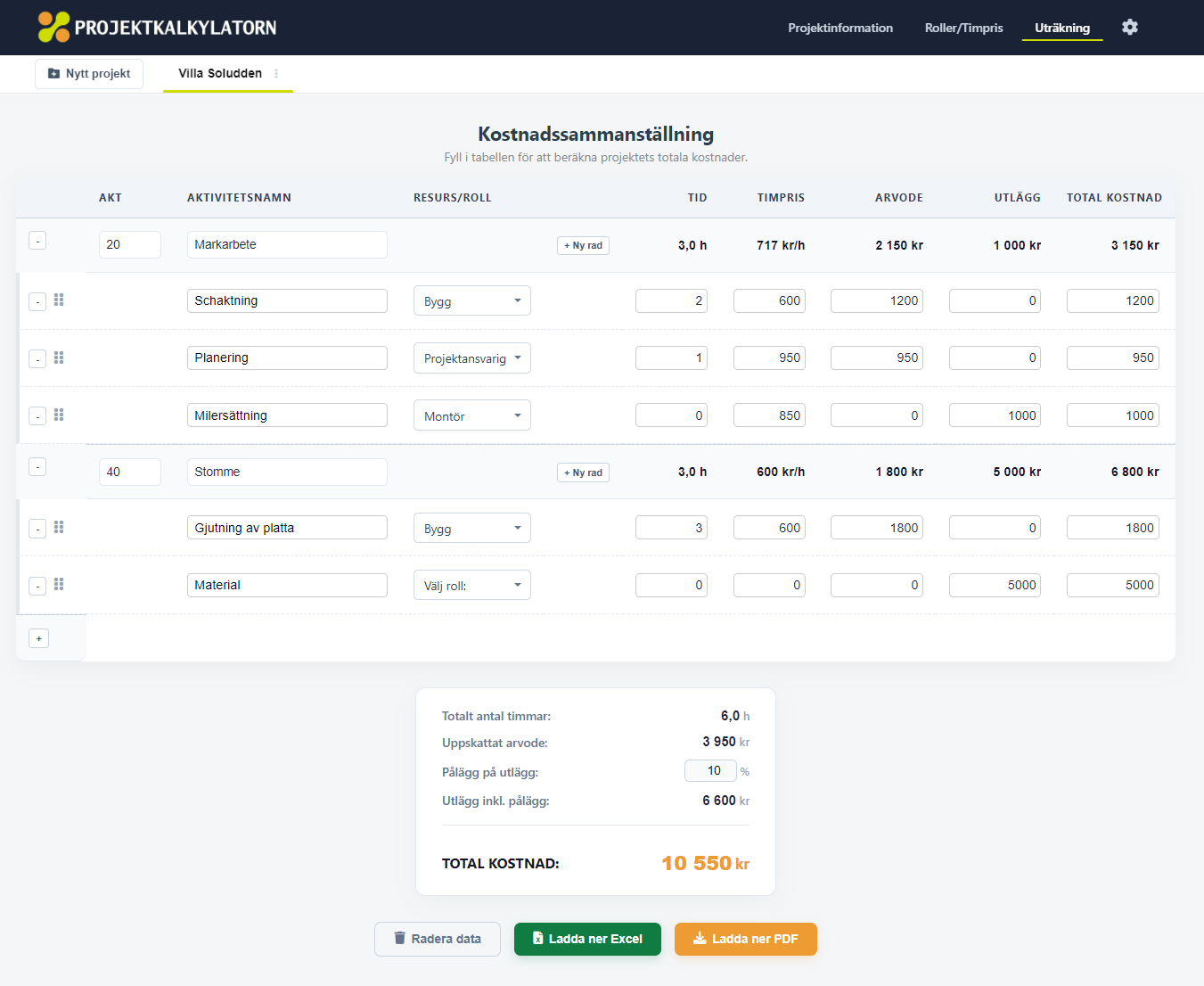Viewport: 1204px width, 986px height.
Task: Open 'Välj roll:' dropdown for Material
Action: point(471,586)
